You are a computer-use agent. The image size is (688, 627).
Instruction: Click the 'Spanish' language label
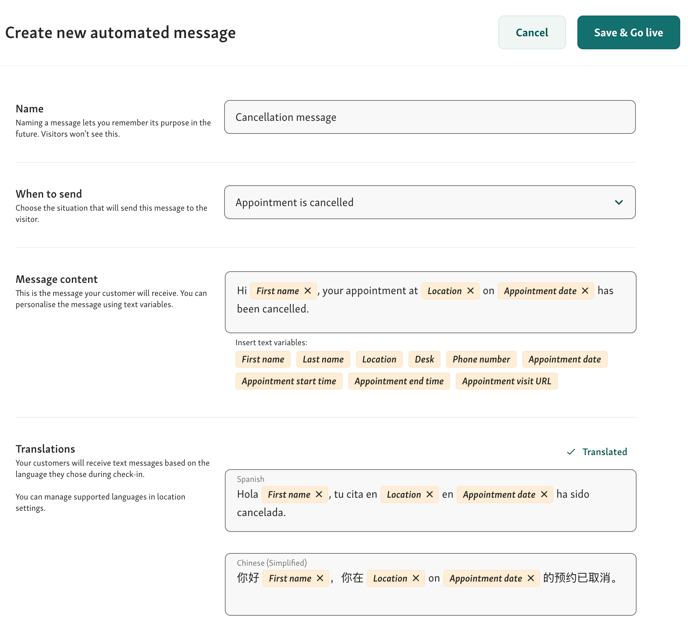[x=251, y=479]
